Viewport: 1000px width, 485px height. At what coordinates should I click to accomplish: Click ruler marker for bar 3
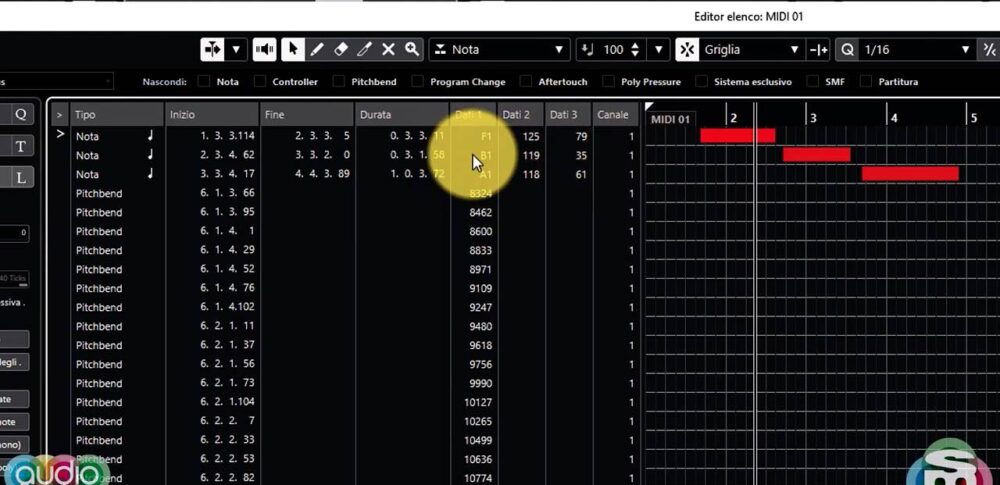(x=812, y=118)
